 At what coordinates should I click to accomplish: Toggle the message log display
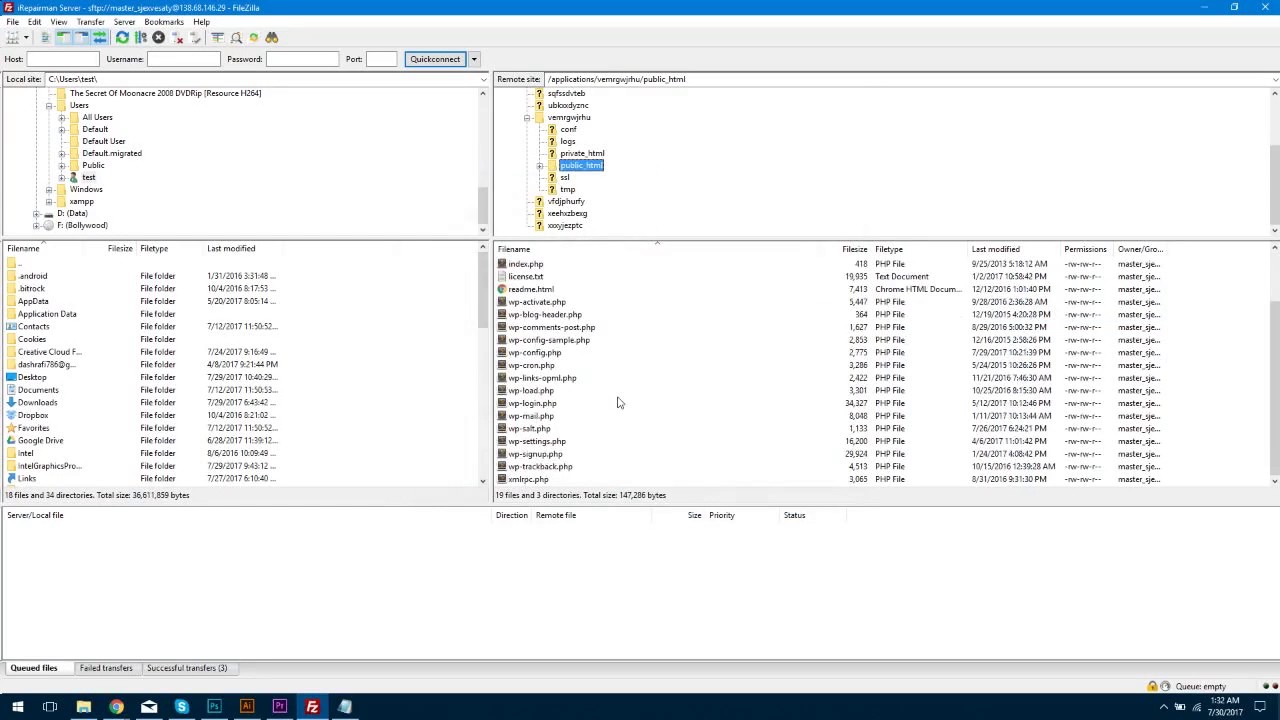pos(45,37)
